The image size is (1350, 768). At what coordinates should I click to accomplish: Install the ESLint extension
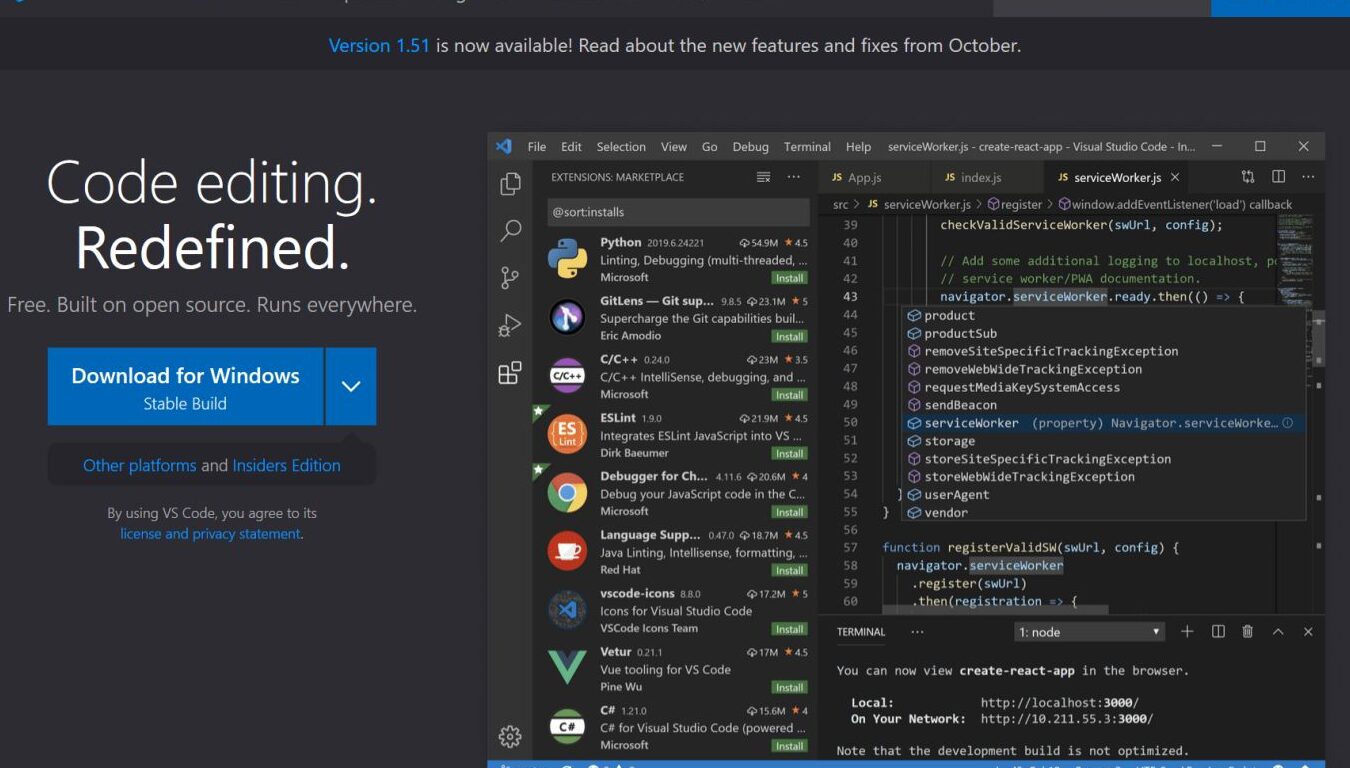tap(790, 453)
